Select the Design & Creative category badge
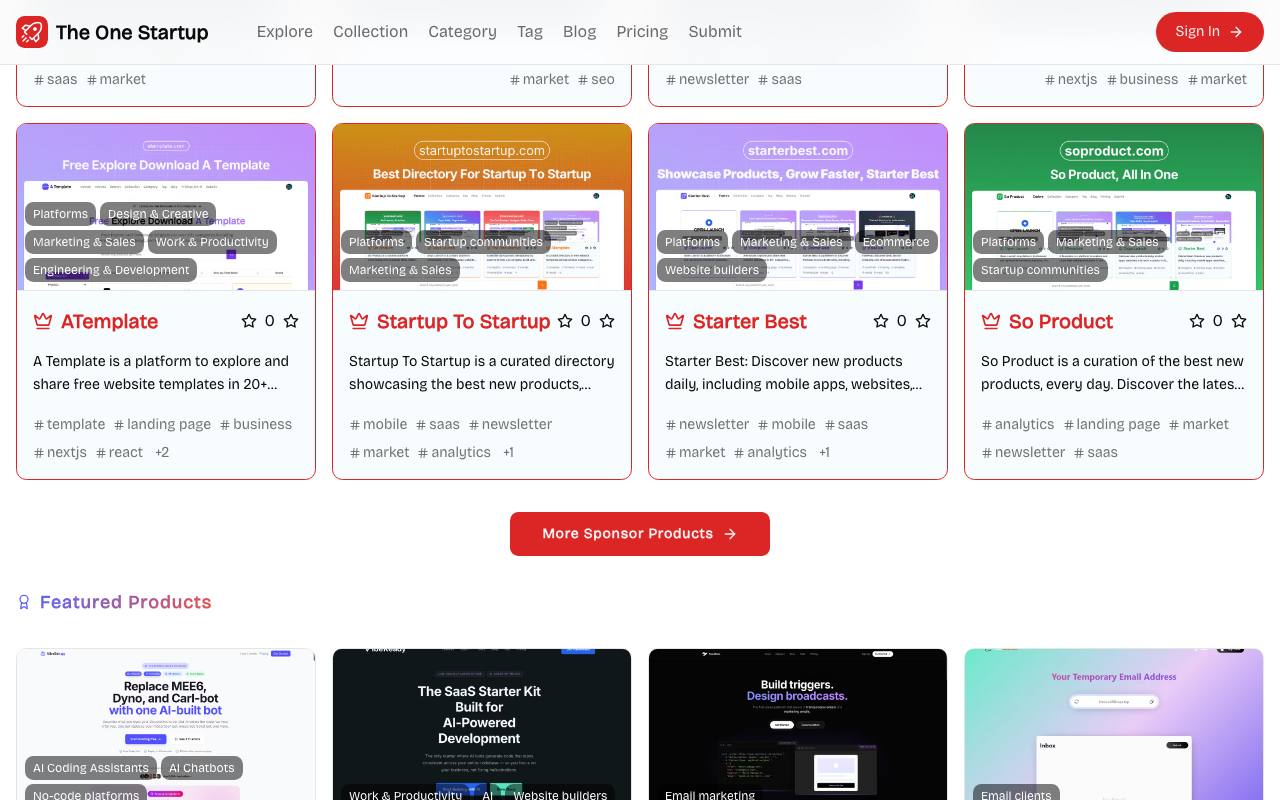This screenshot has width=1280, height=800. tap(158, 214)
